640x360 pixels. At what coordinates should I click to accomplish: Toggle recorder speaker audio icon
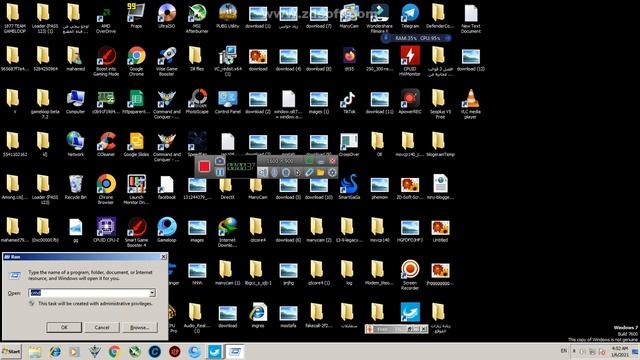[262, 173]
